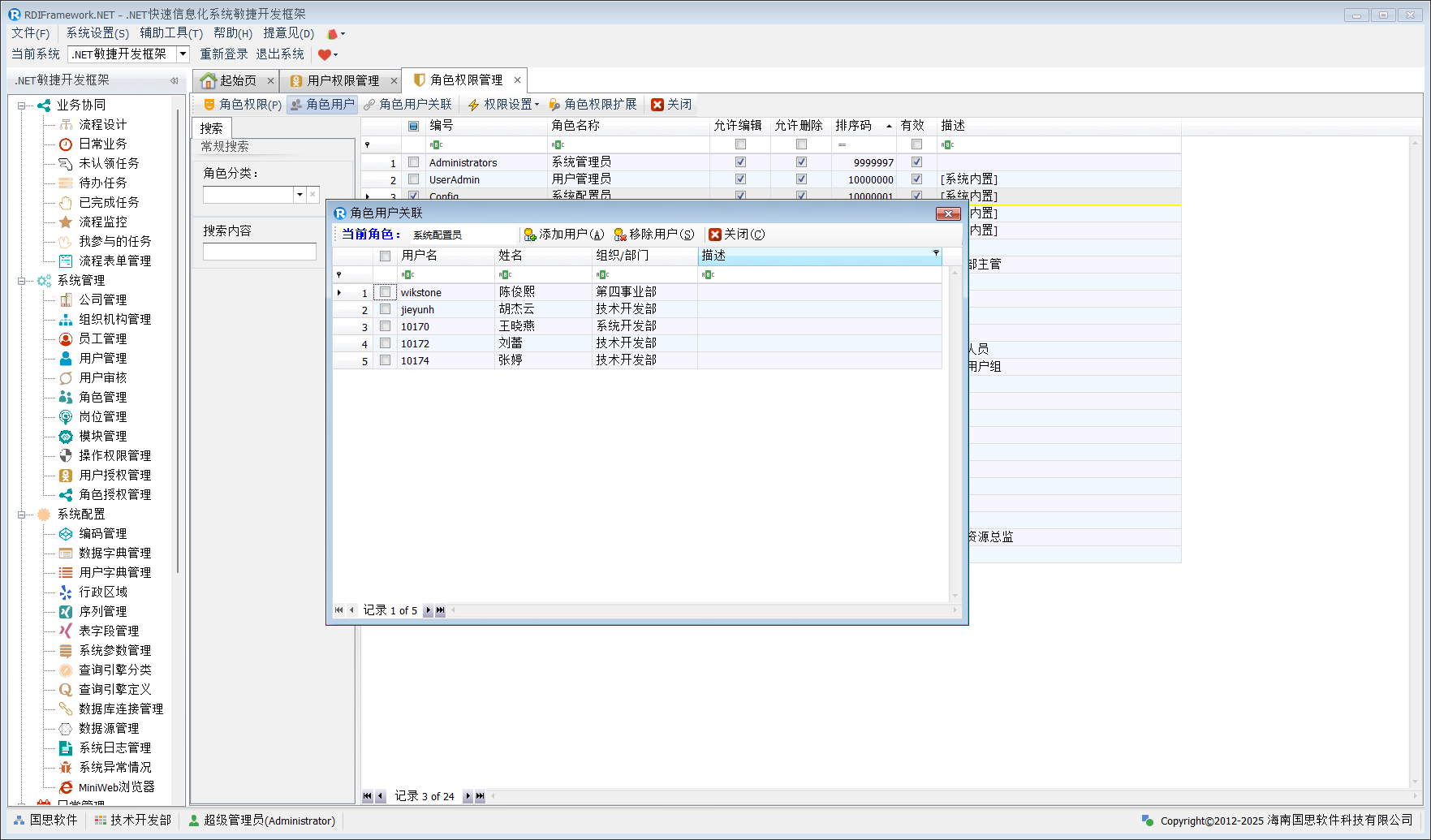The height and width of the screenshot is (840, 1431).
Task: Click 关闭(C) in the 角色用户关联 dialog
Action: 736,235
